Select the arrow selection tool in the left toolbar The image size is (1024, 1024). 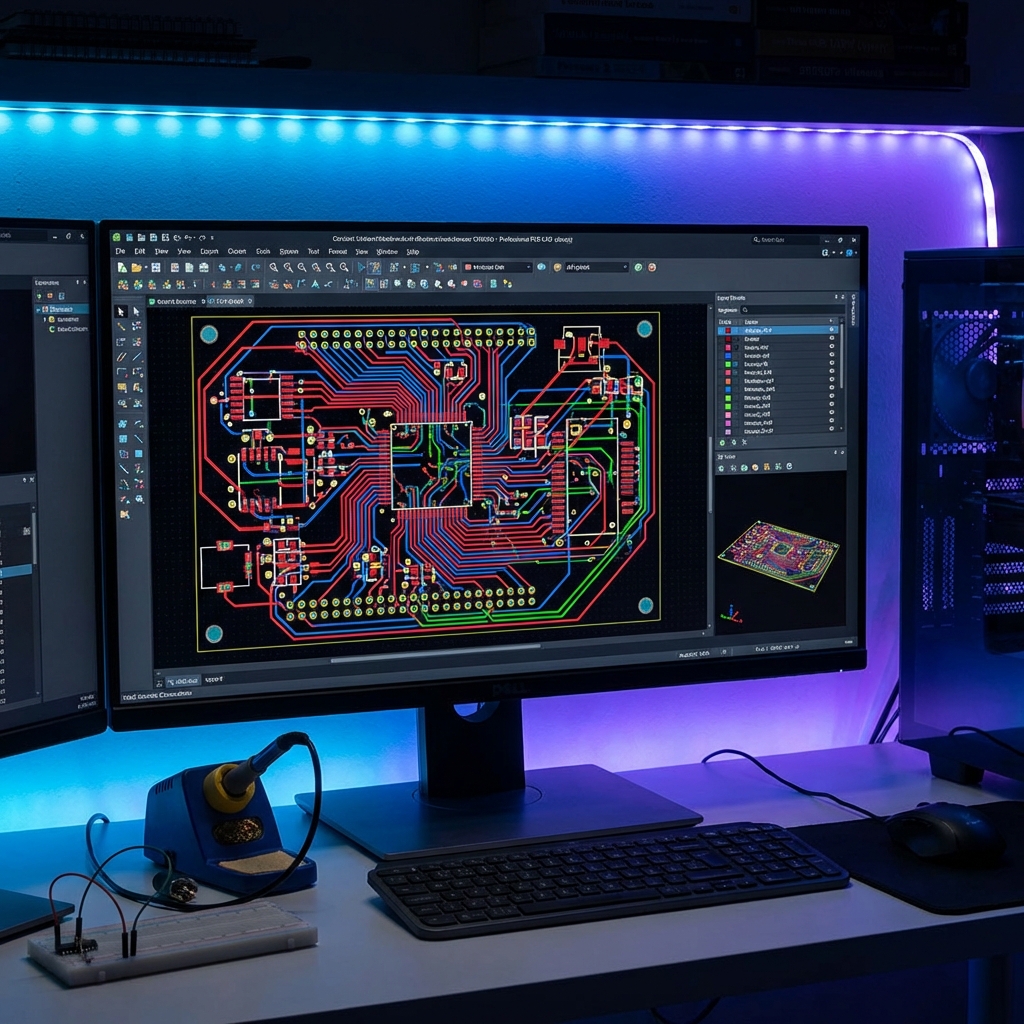[119, 312]
